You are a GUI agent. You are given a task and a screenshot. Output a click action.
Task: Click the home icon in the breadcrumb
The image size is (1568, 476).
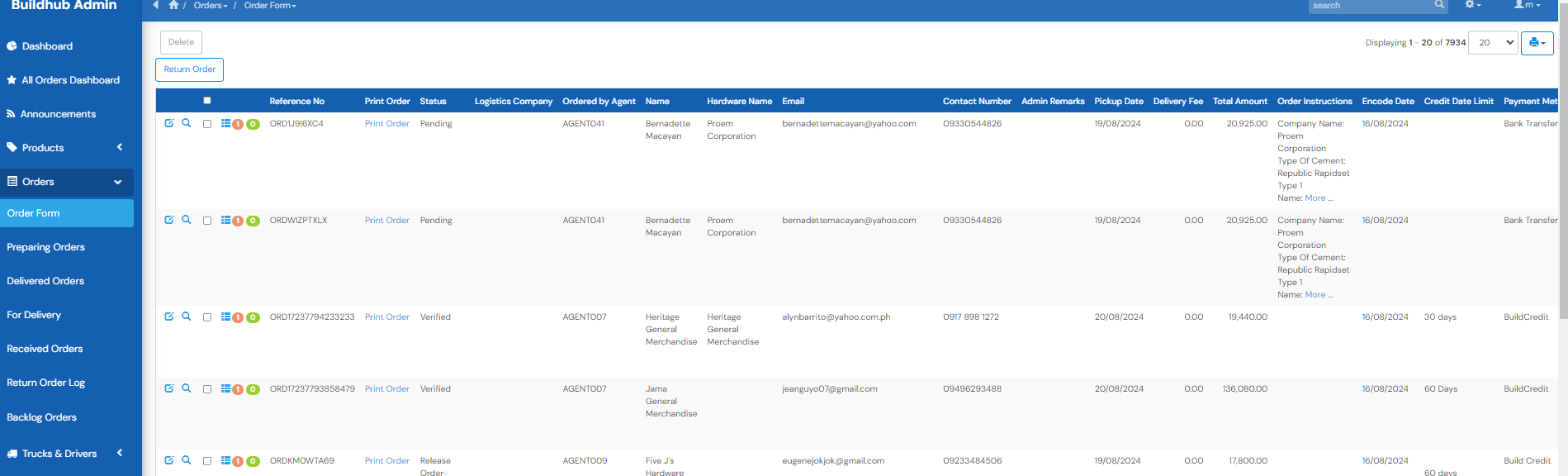(173, 5)
